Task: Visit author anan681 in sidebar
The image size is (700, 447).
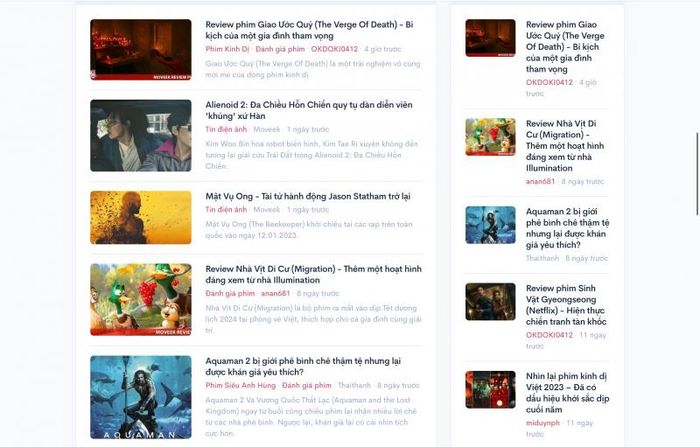Action: [540, 182]
